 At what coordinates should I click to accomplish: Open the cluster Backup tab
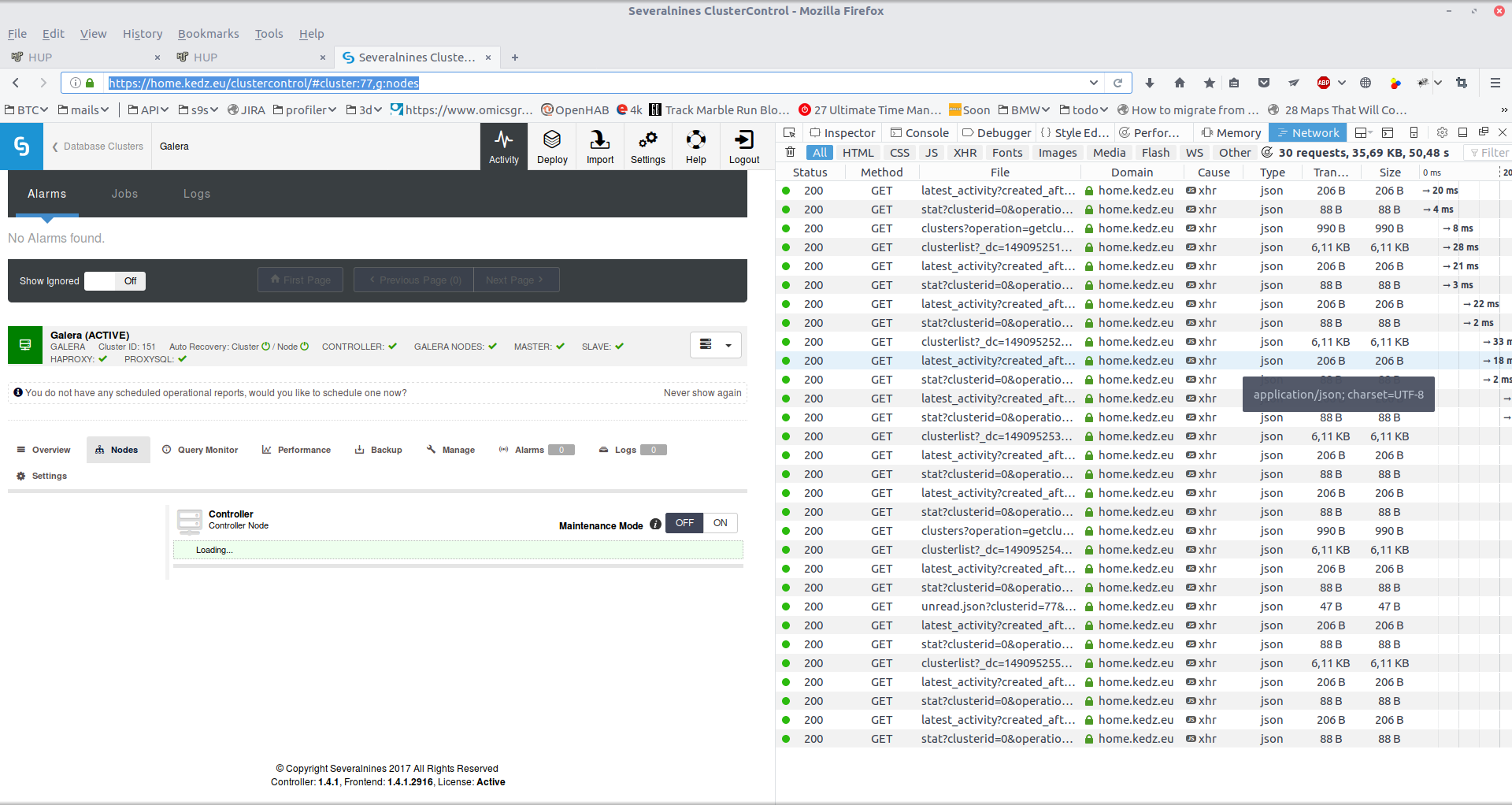point(379,450)
